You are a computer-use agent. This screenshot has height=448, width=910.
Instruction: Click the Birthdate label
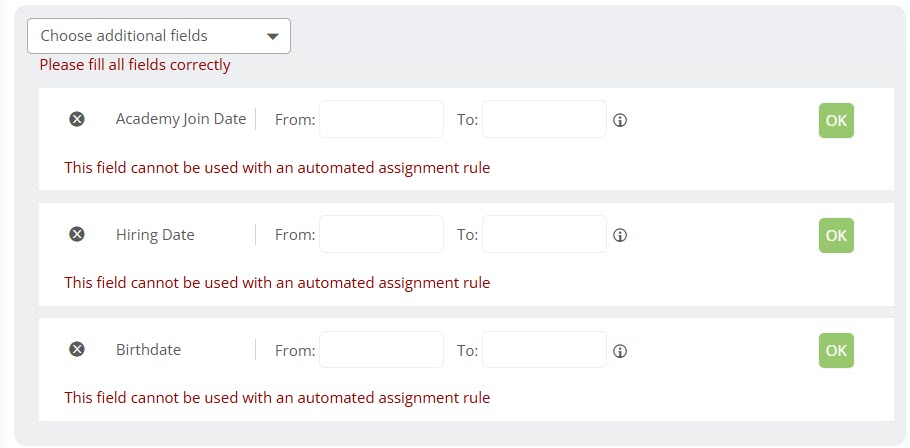click(x=148, y=350)
